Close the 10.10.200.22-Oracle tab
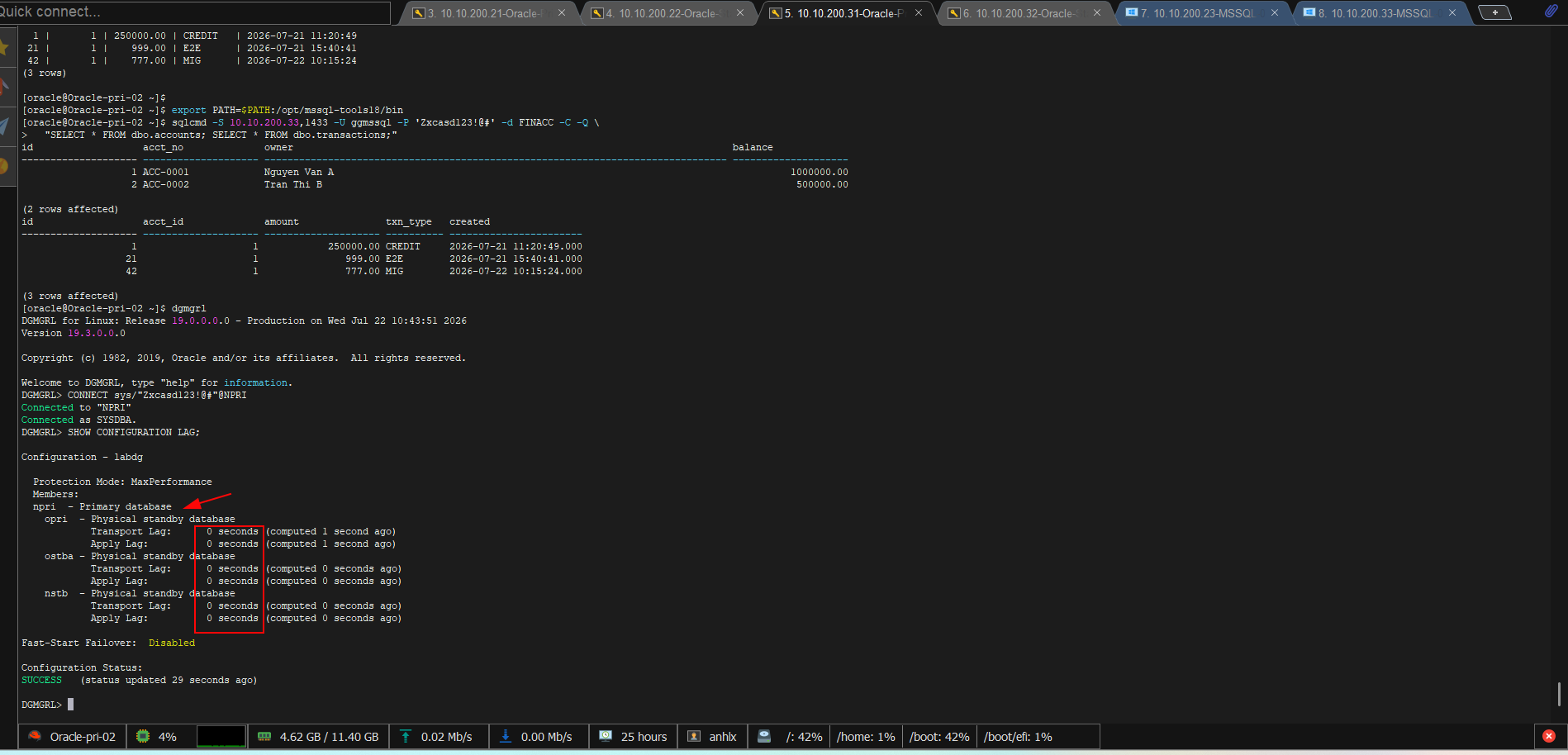 click(740, 13)
